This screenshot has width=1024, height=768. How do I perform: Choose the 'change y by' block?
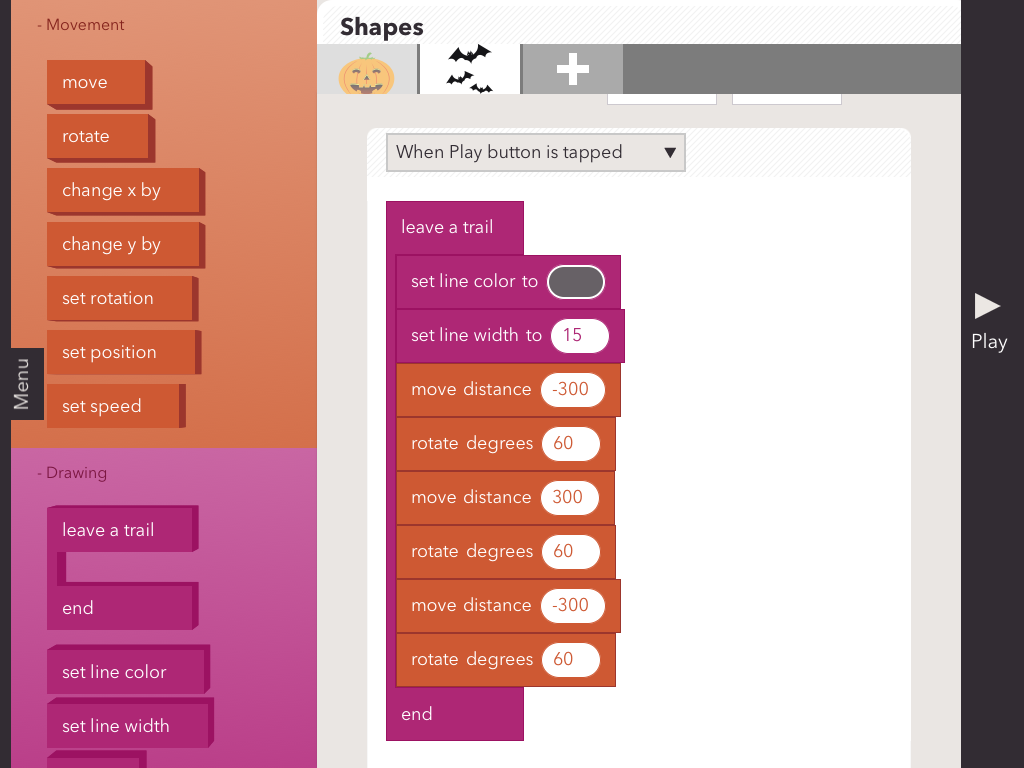122,245
